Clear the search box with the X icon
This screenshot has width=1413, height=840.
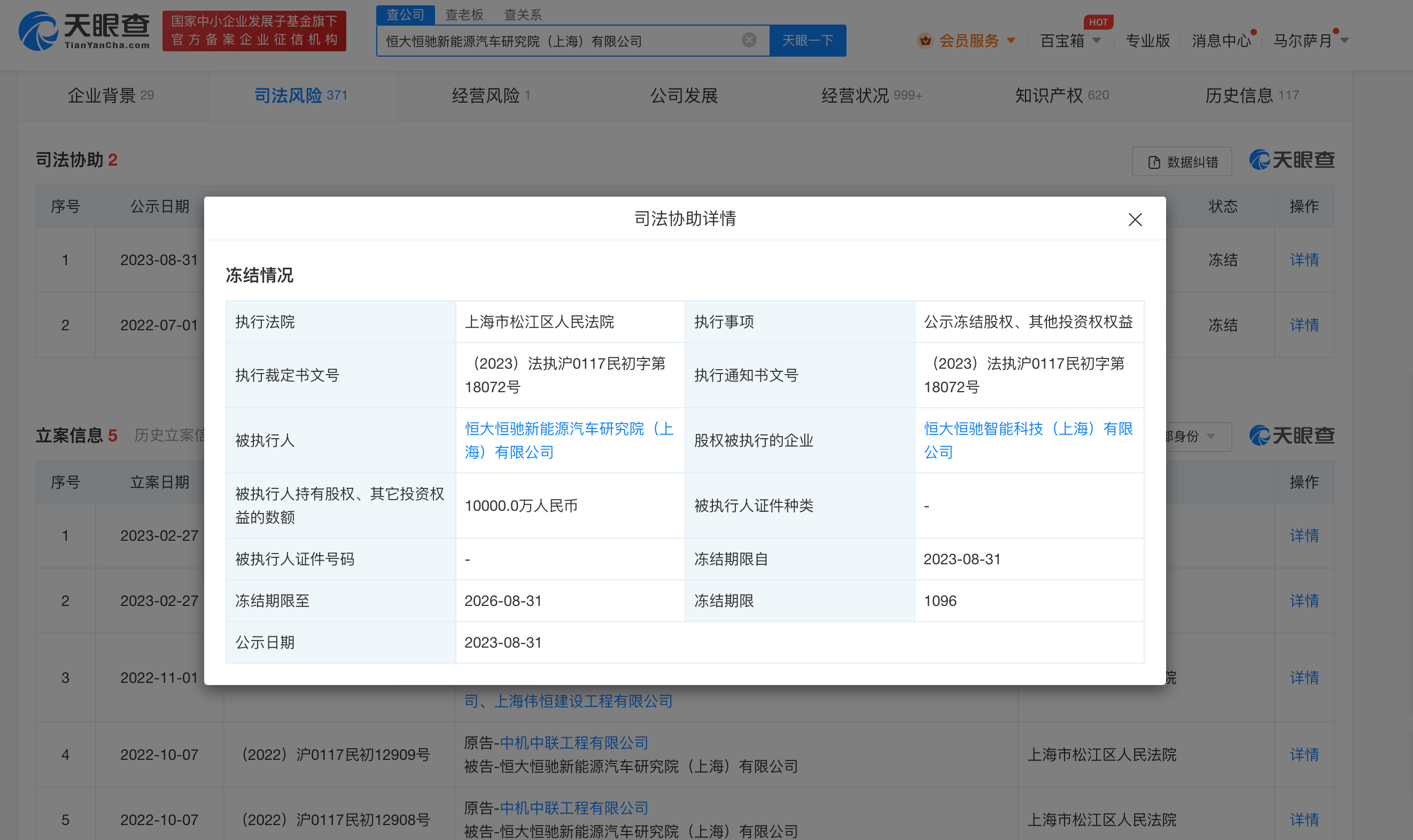(748, 40)
